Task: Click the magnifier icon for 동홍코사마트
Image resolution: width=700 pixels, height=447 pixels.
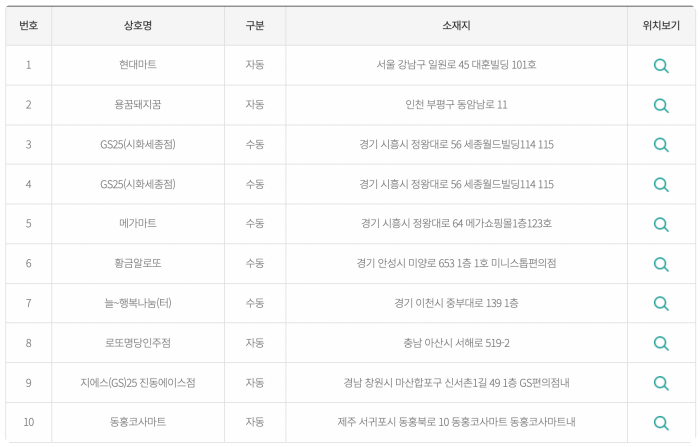Action: click(661, 422)
